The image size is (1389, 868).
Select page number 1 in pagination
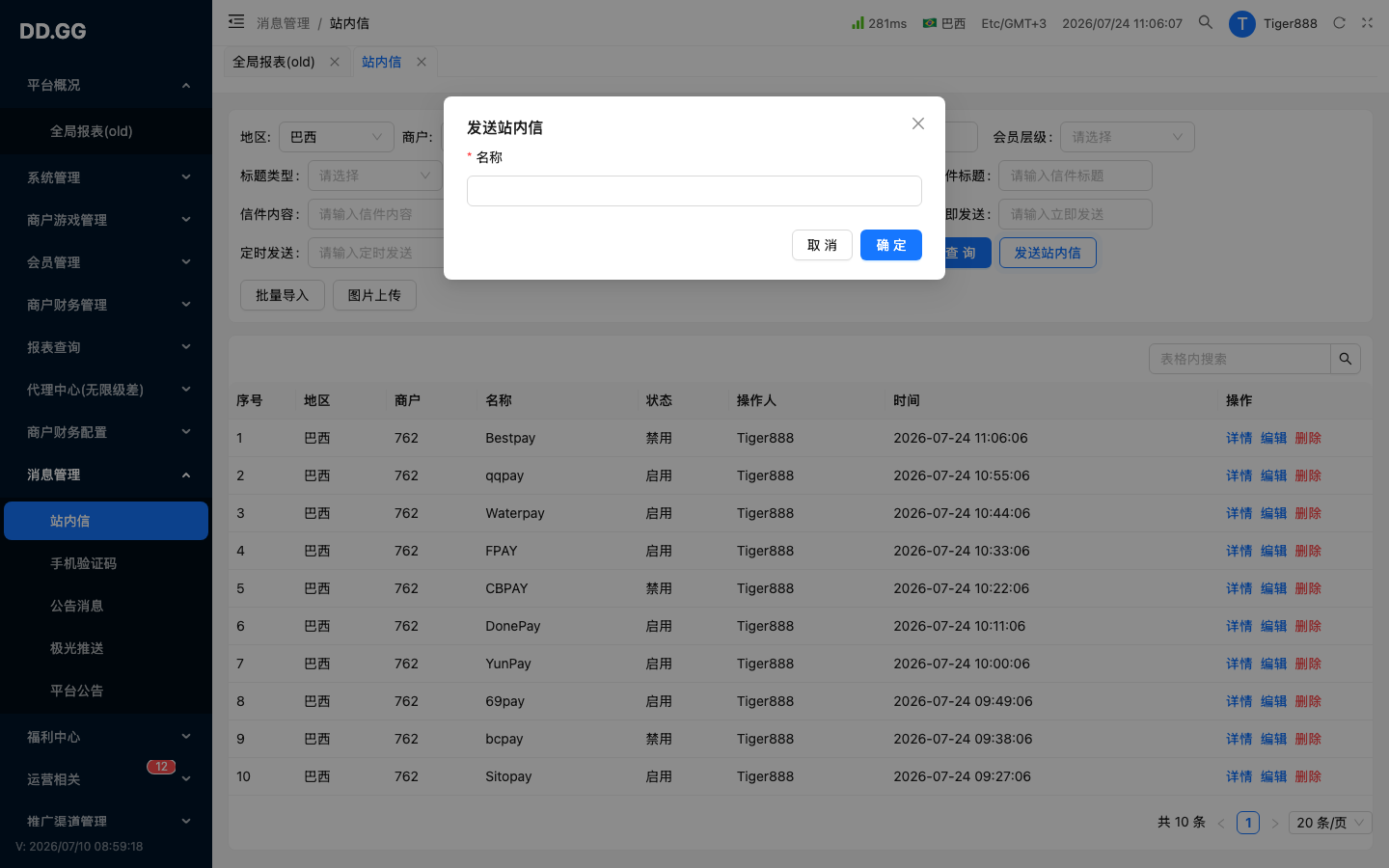(1248, 823)
